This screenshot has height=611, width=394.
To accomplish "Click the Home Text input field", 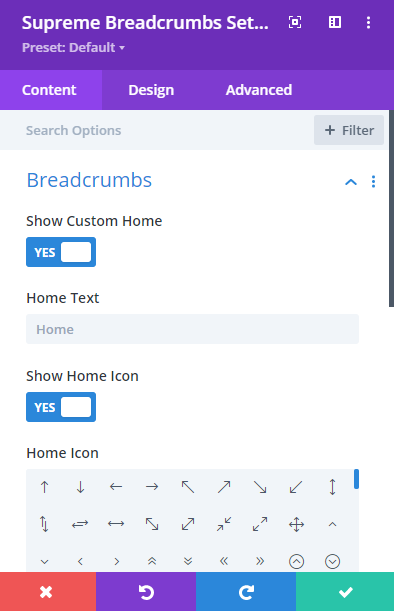I will 193,329.
